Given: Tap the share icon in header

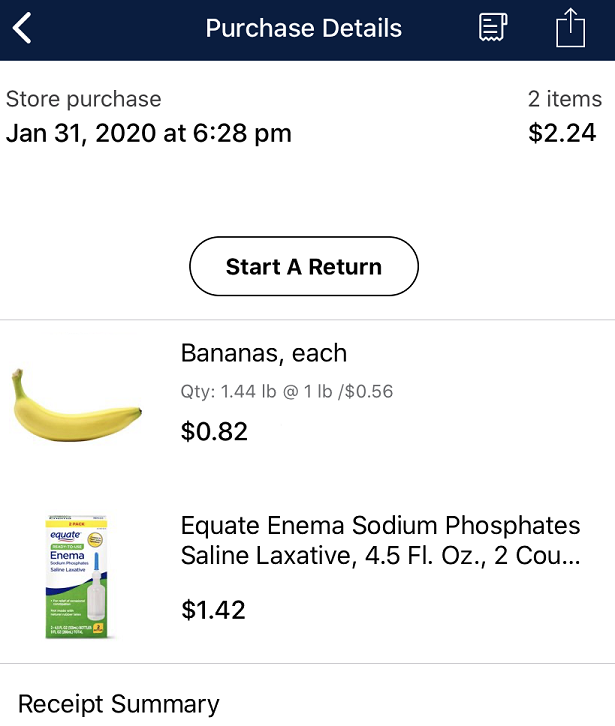Looking at the screenshot, I should 571,27.
